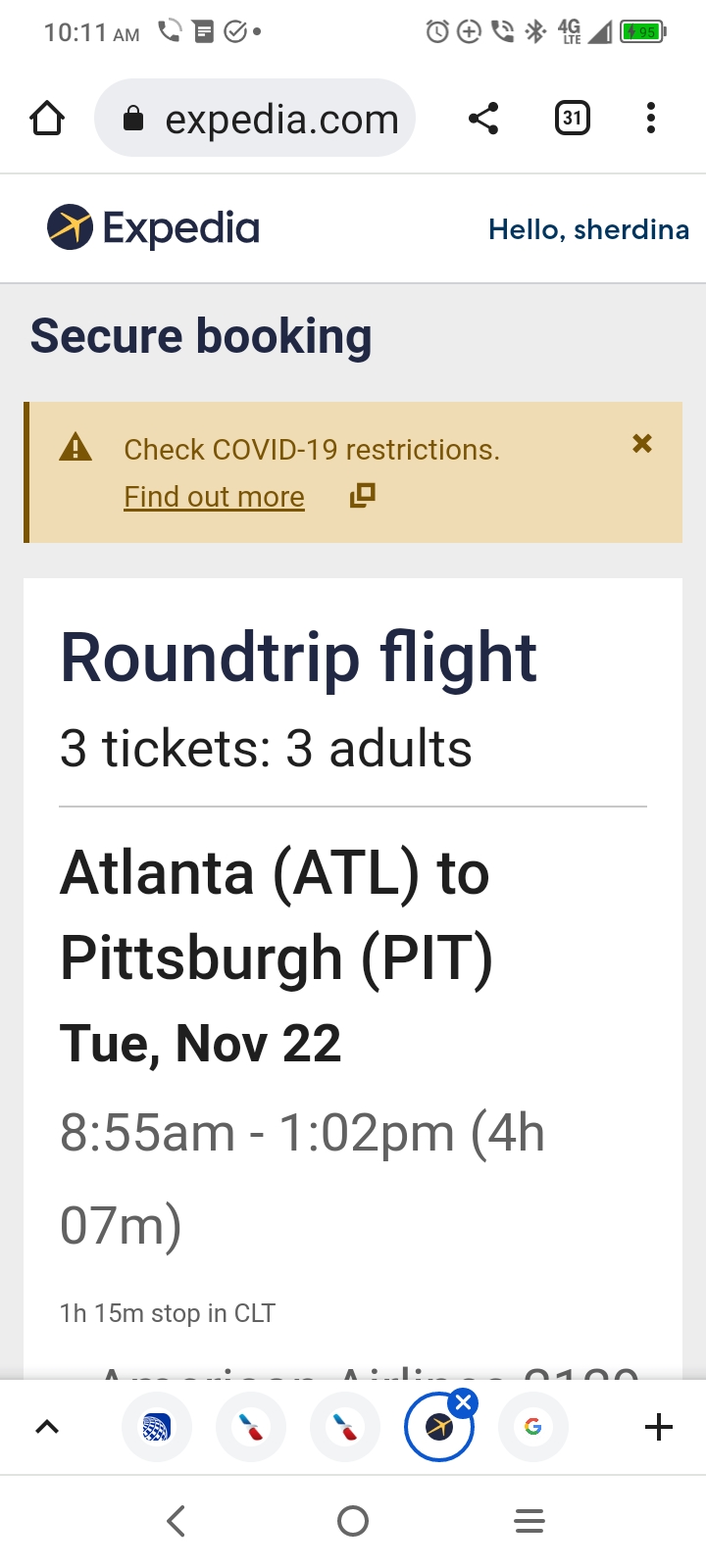Tap the share icon in toolbar
Viewport: 706px width, 1568px height.
[x=483, y=119]
